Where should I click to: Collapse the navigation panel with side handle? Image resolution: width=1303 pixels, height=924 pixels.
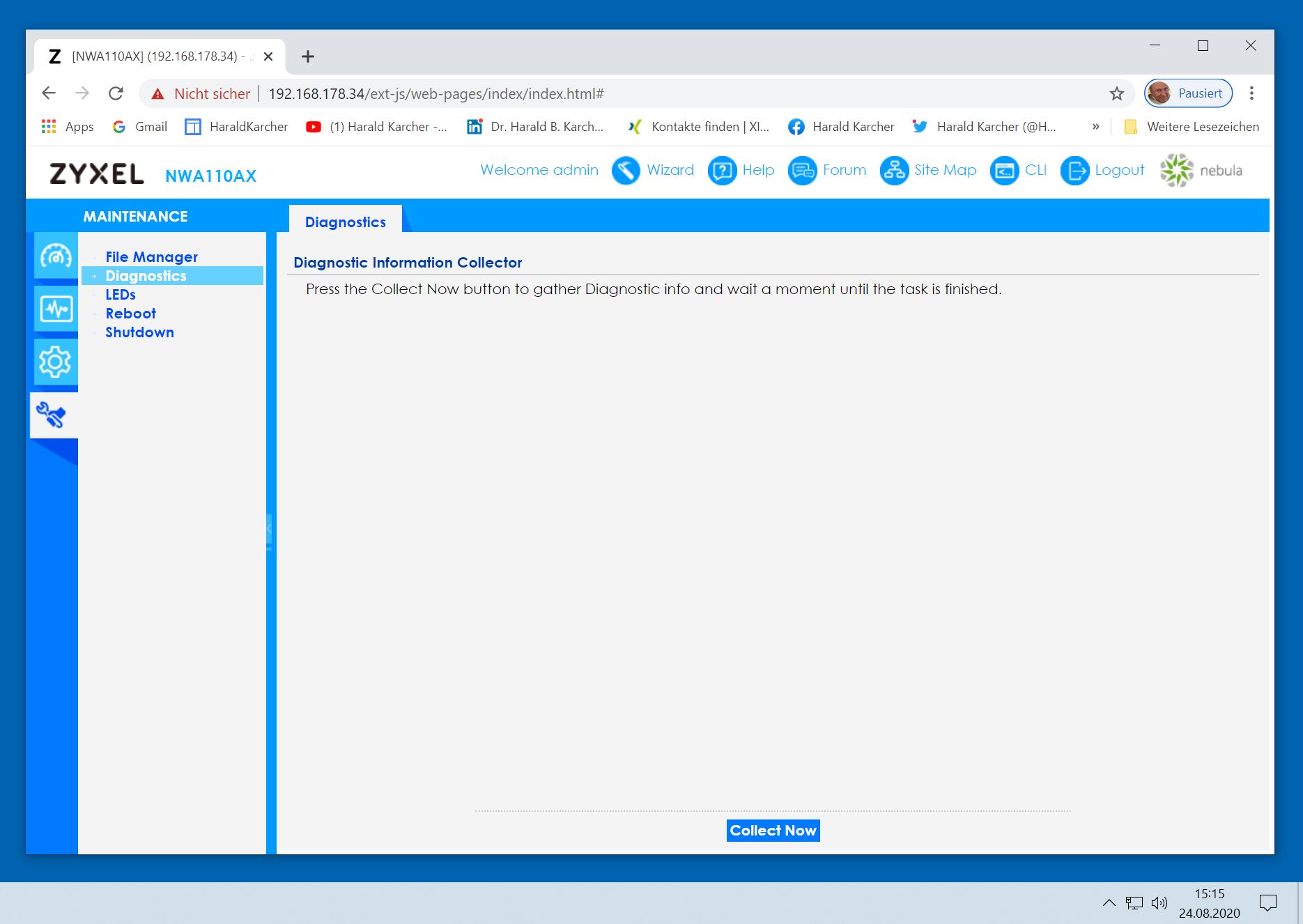tap(269, 530)
